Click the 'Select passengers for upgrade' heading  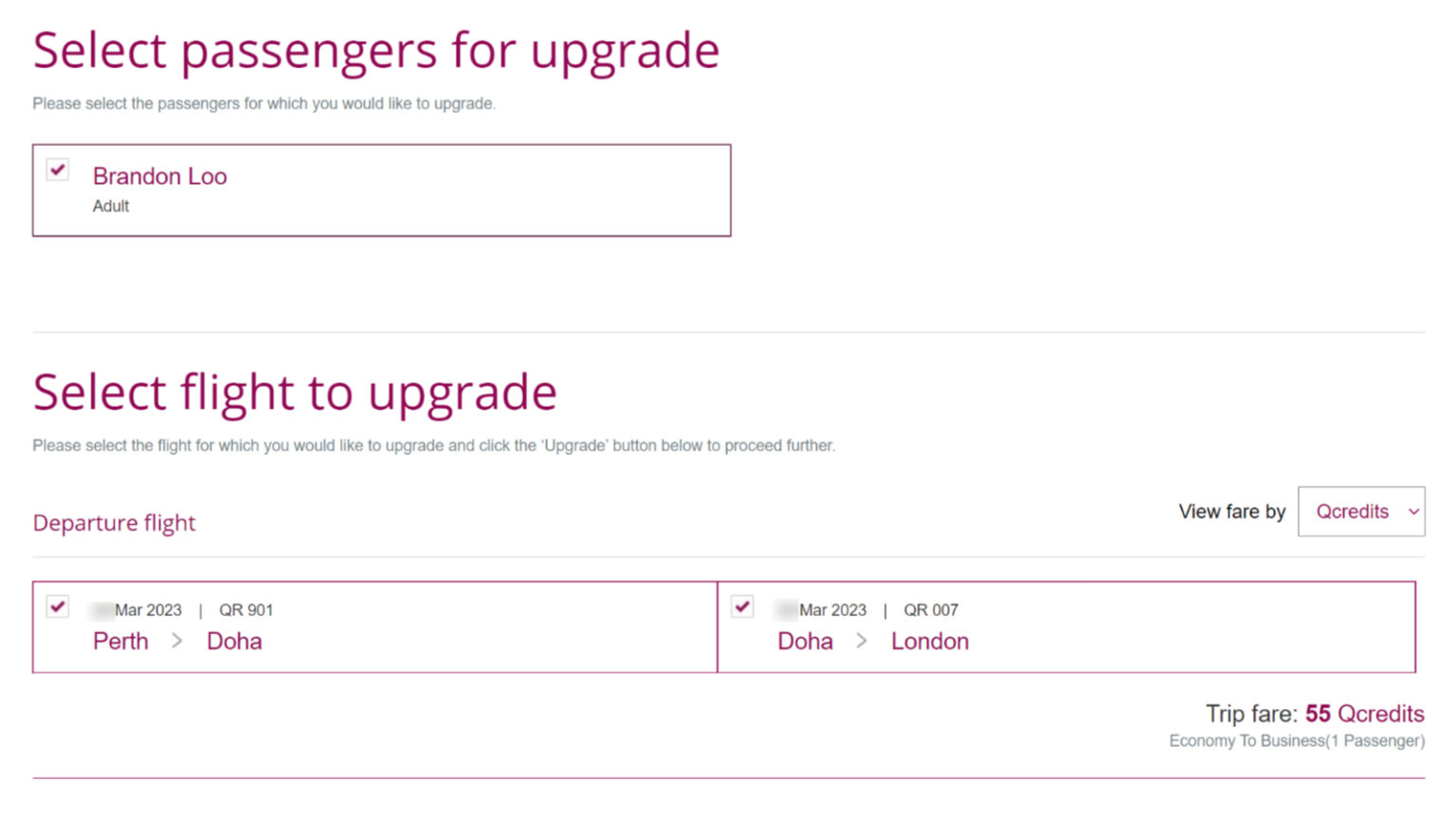coord(375,49)
